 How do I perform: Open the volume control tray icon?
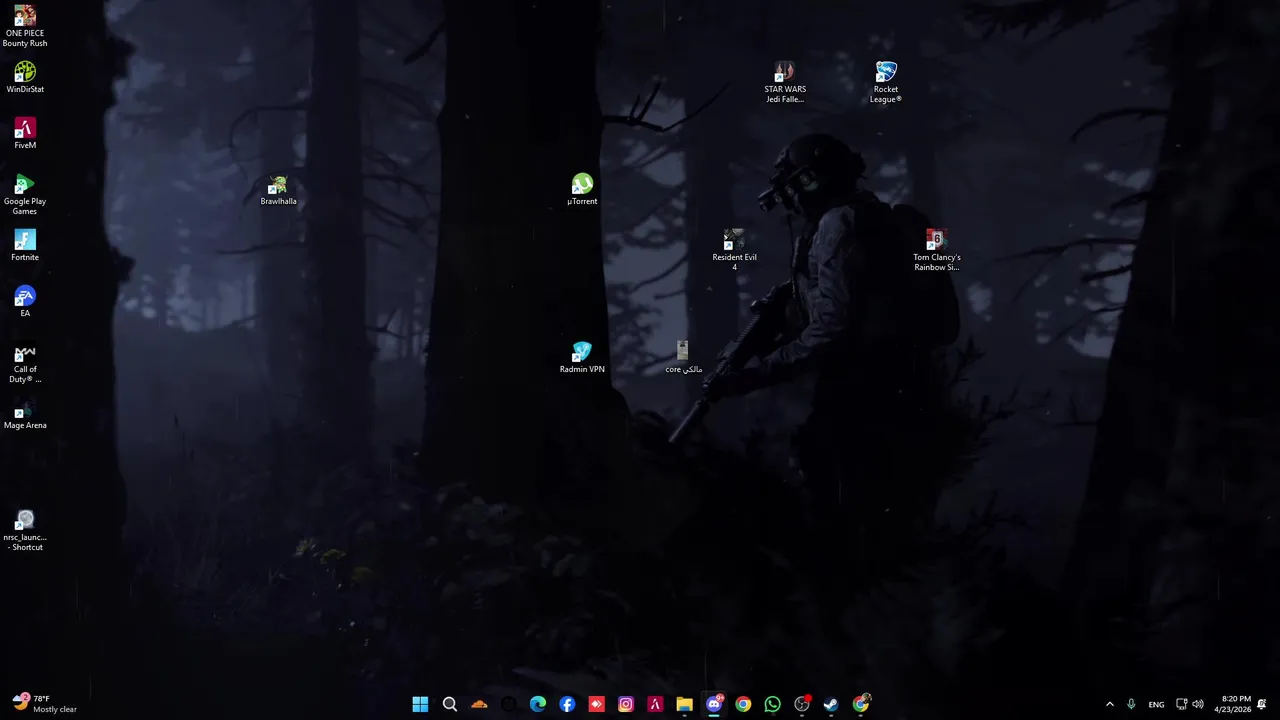(1198, 704)
